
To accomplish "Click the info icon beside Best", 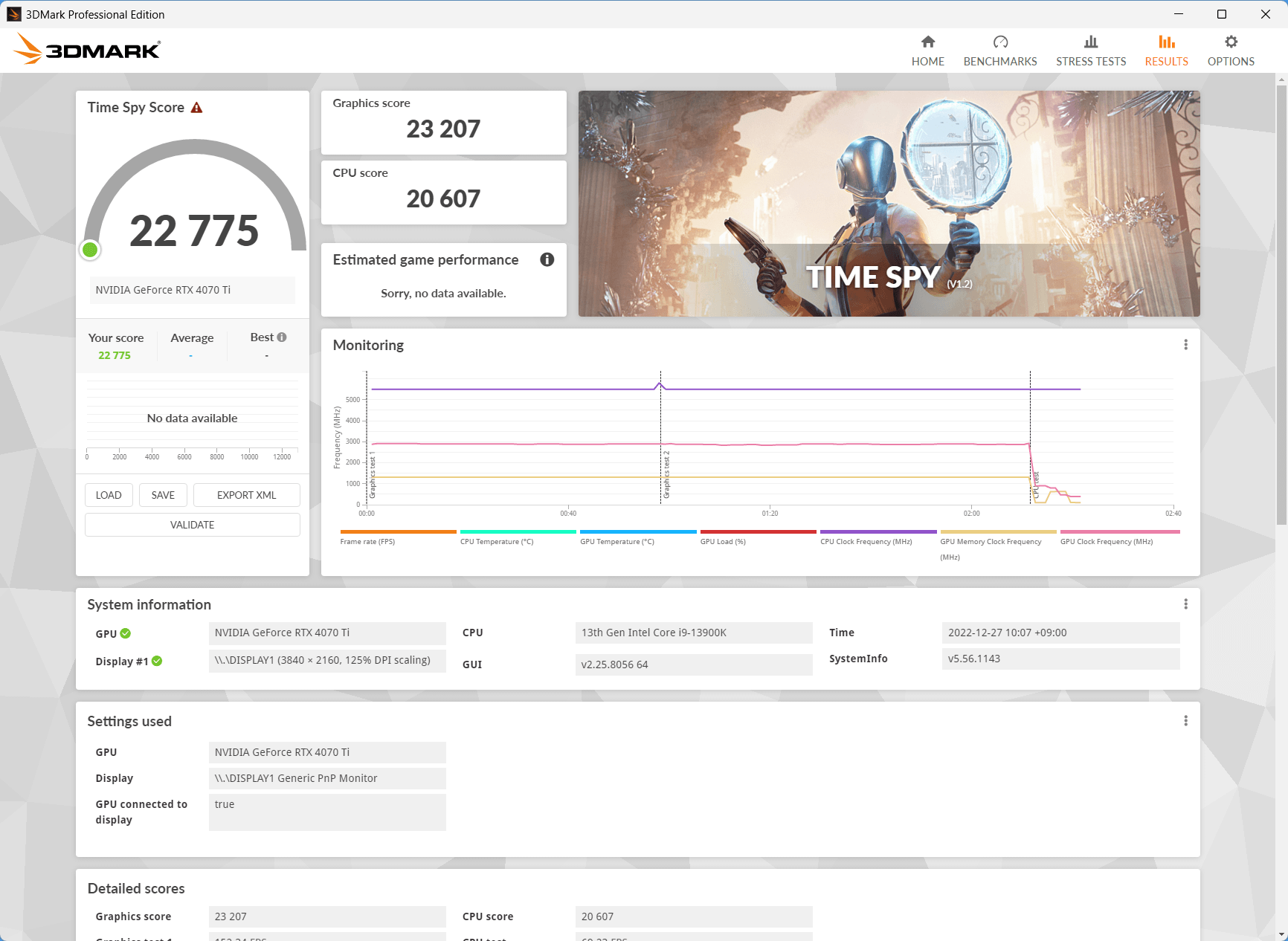I will click(282, 337).
